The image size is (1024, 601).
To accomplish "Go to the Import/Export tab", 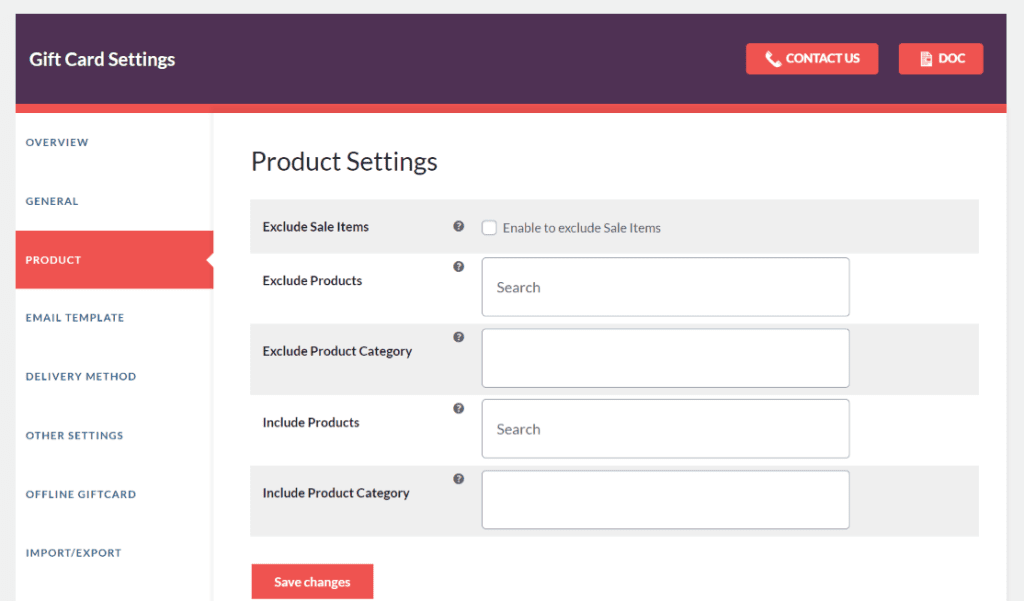I will click(x=73, y=553).
